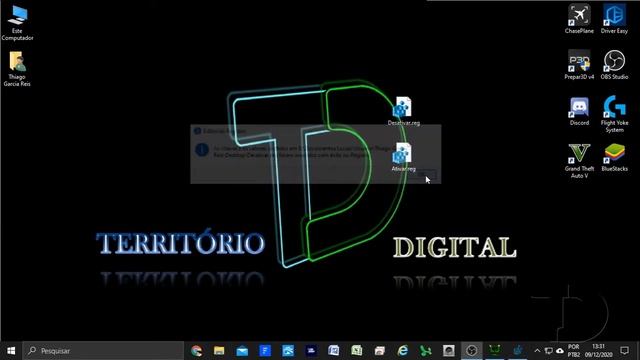Image resolution: width=640 pixels, height=360 pixels.
Task: Open OneDrive cloud tray icon
Action: (x=560, y=351)
